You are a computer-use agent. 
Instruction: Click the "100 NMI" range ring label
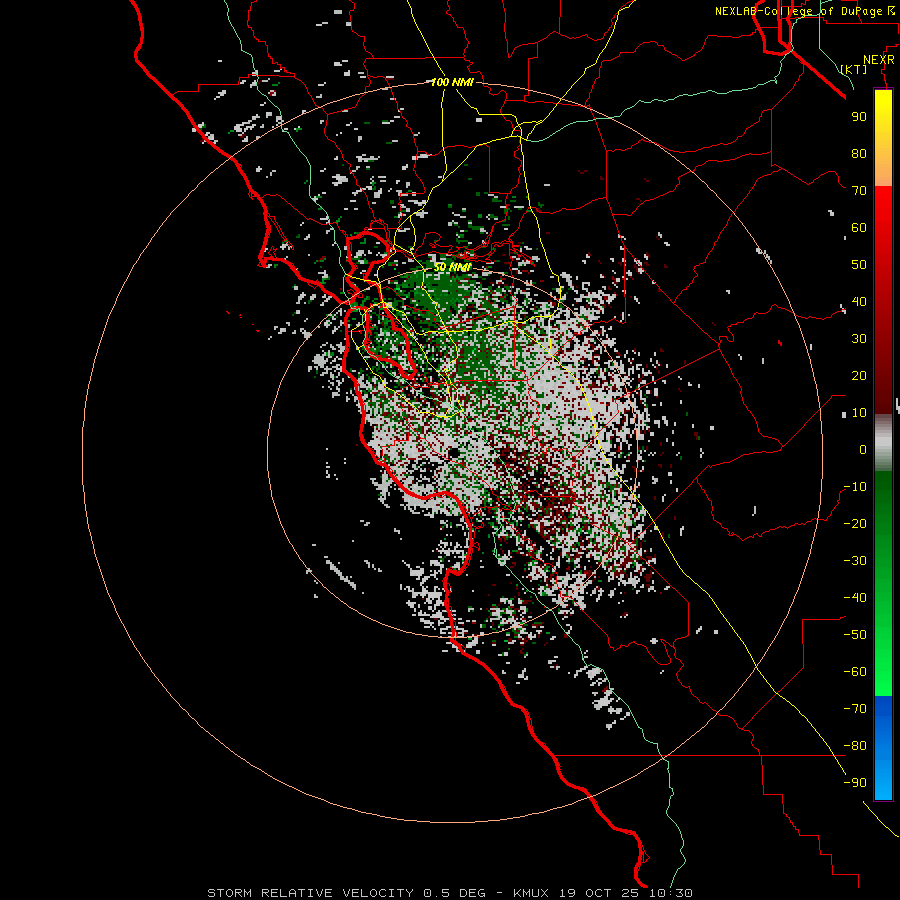point(452,82)
